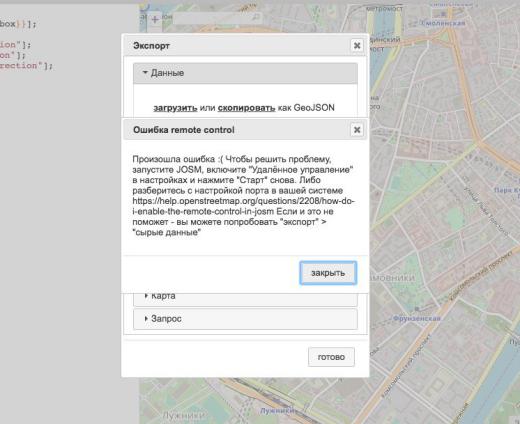The image size is (520, 424).
Task: Zoom in with the map plus button
Action: point(155,19)
